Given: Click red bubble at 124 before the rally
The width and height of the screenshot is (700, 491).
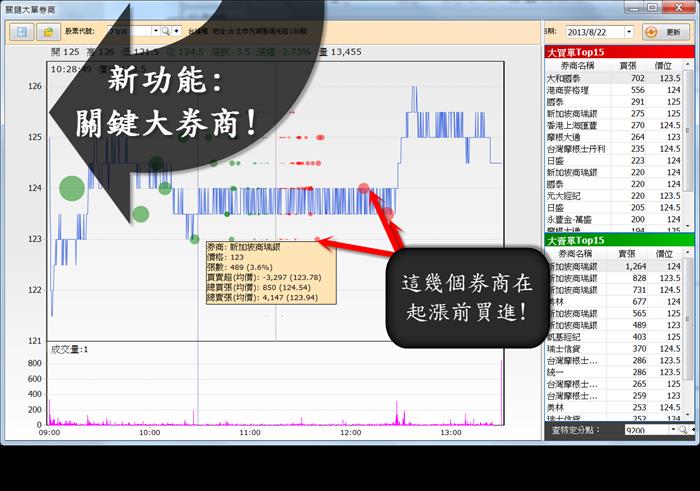Looking at the screenshot, I should [x=364, y=188].
